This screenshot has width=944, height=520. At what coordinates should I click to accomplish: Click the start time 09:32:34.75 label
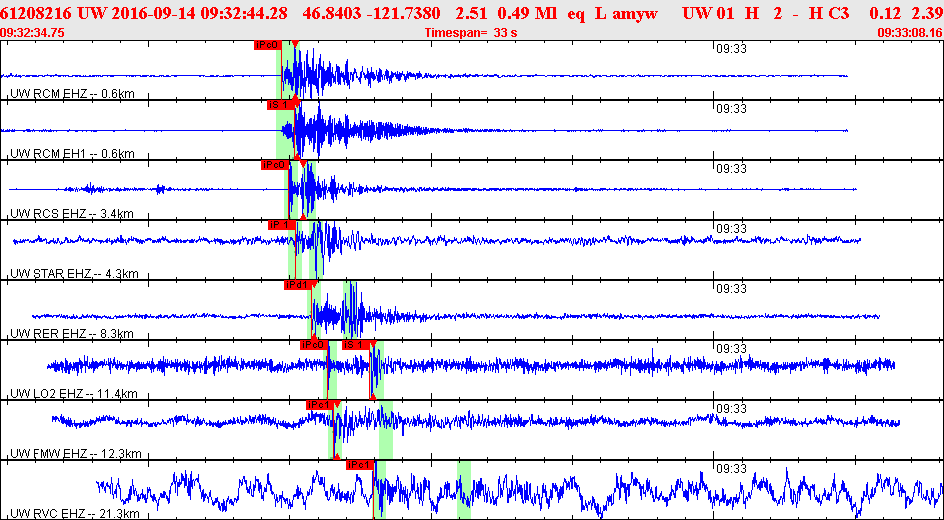tap(33, 32)
